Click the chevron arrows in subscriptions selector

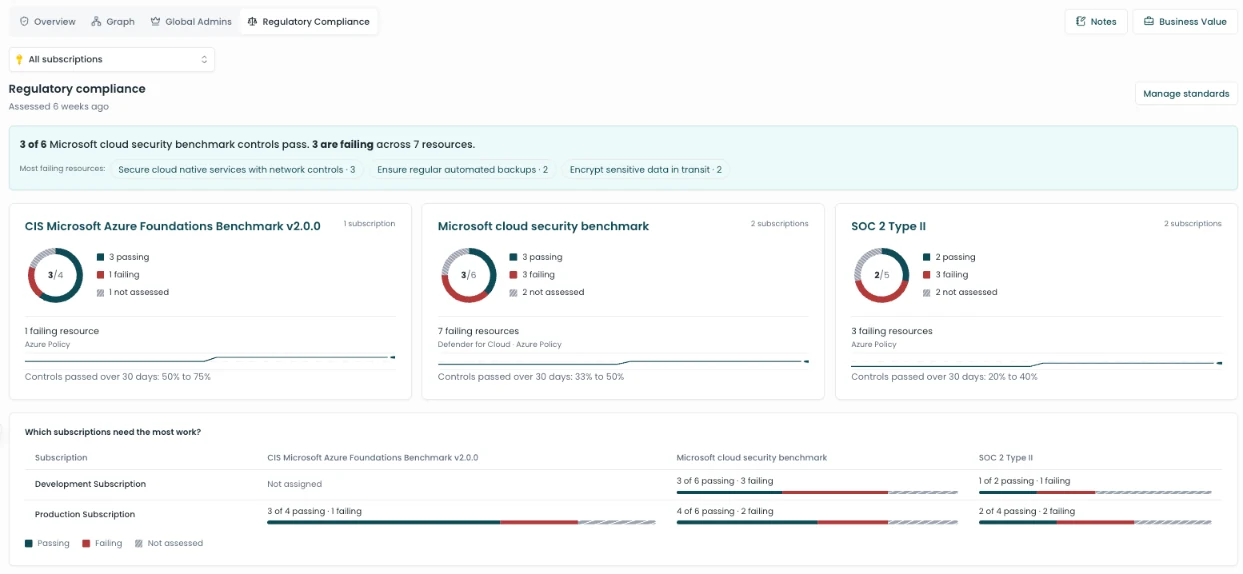pos(204,60)
